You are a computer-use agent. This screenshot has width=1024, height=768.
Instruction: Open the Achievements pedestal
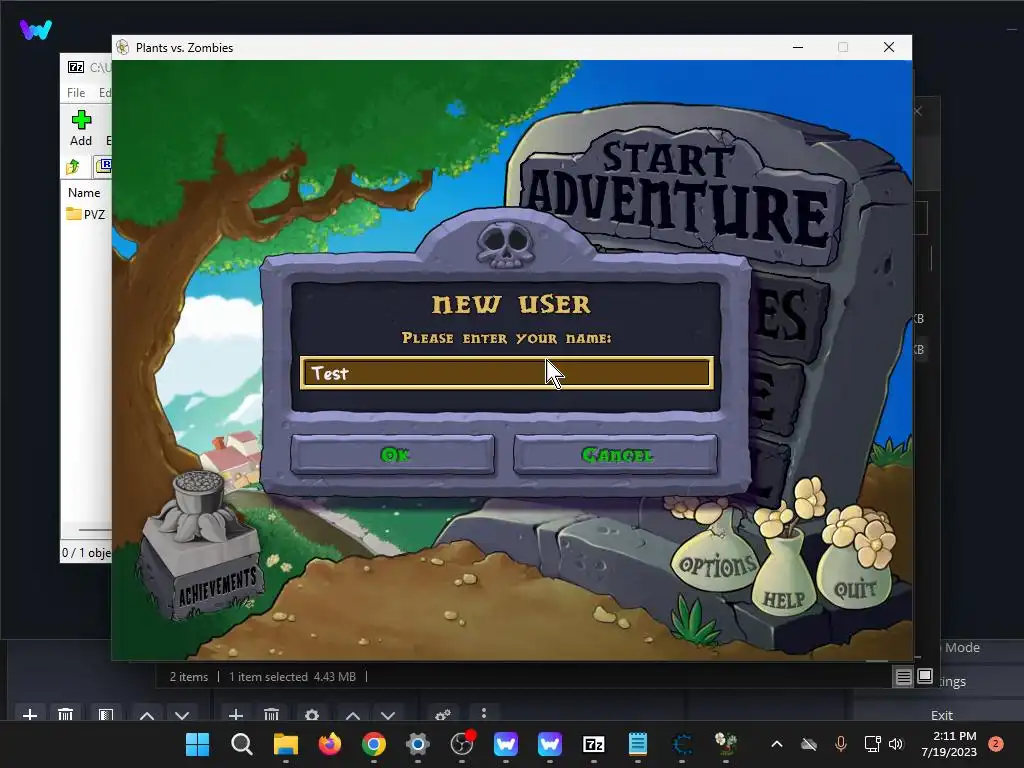202,549
